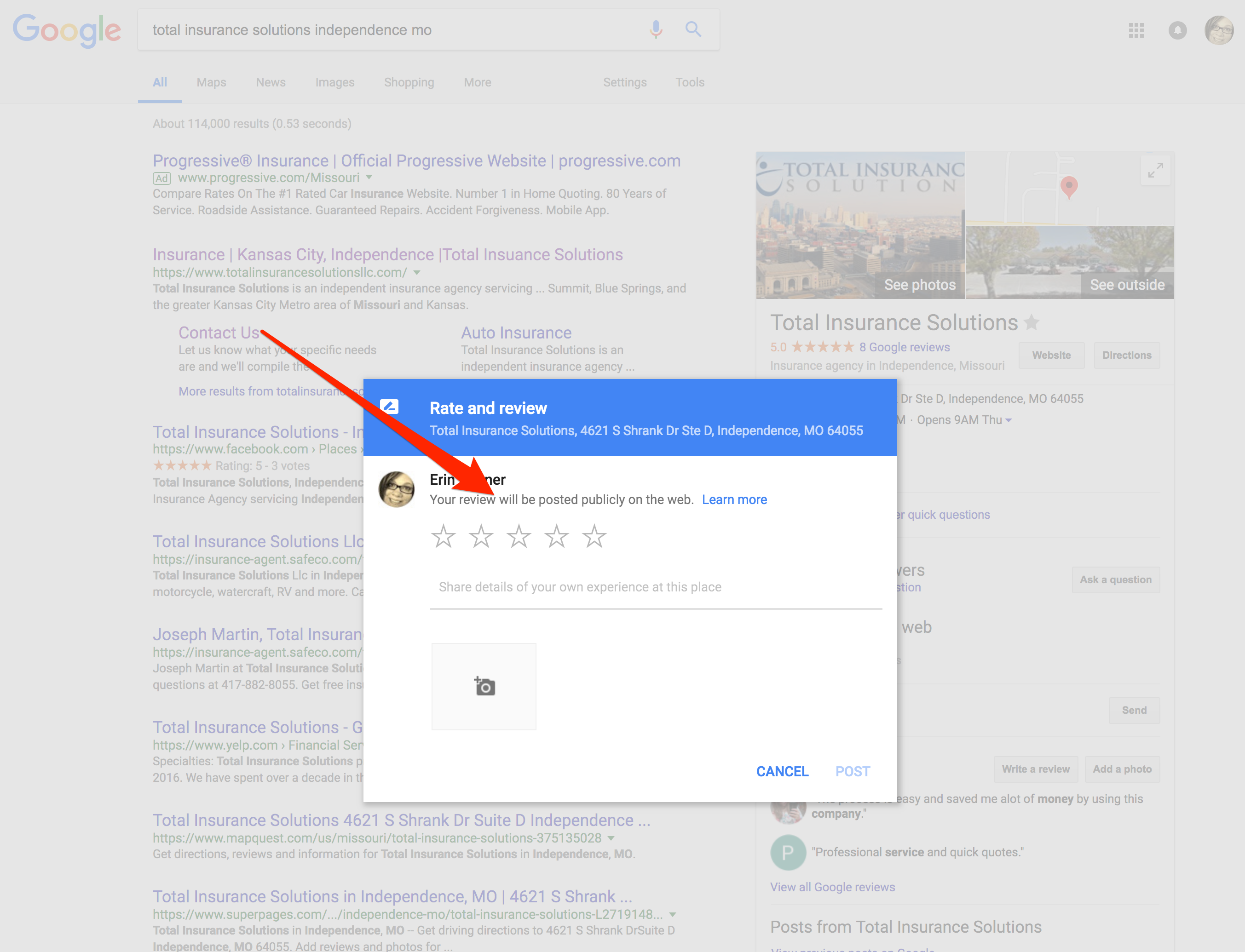Click the Website button
The image size is (1245, 952).
click(x=1051, y=355)
